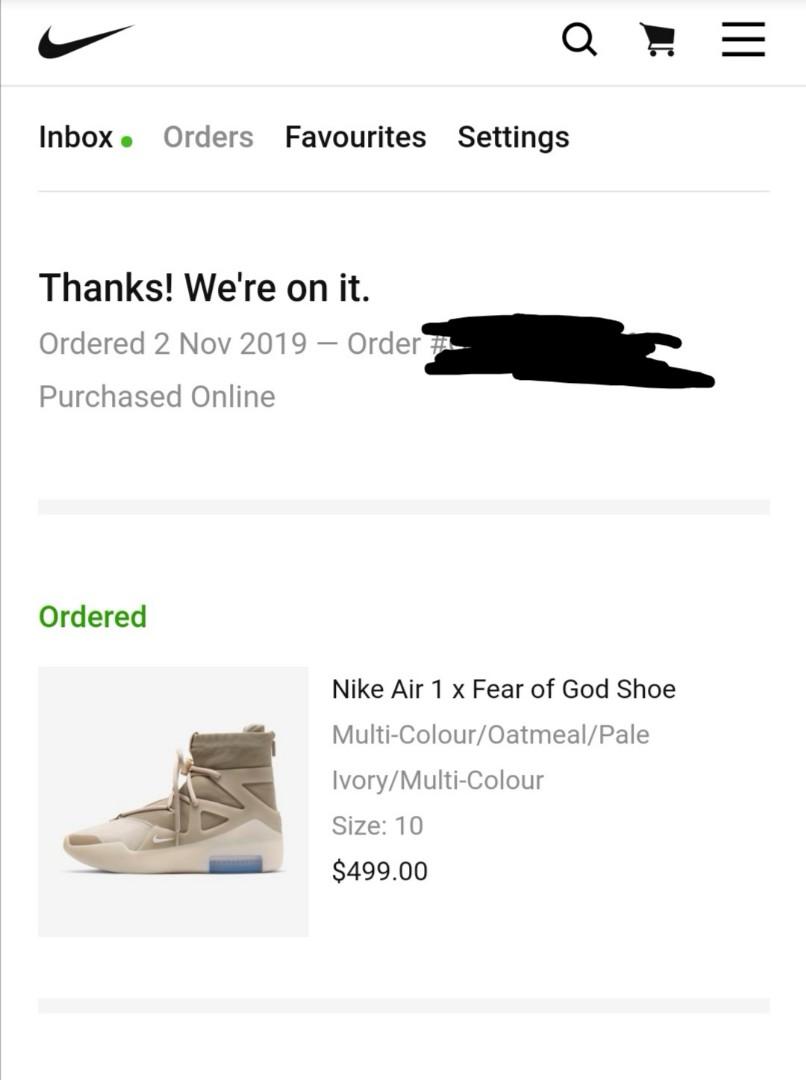Click the "Purchased Online" label

click(x=157, y=396)
